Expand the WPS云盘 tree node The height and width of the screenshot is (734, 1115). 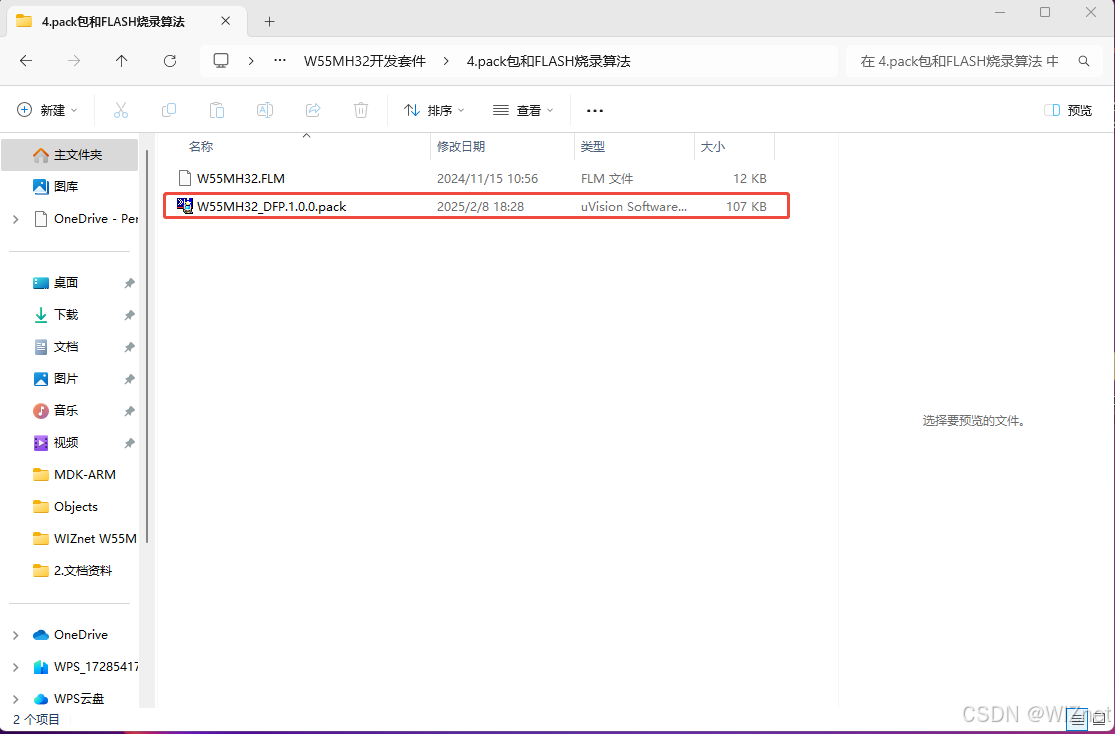point(16,699)
